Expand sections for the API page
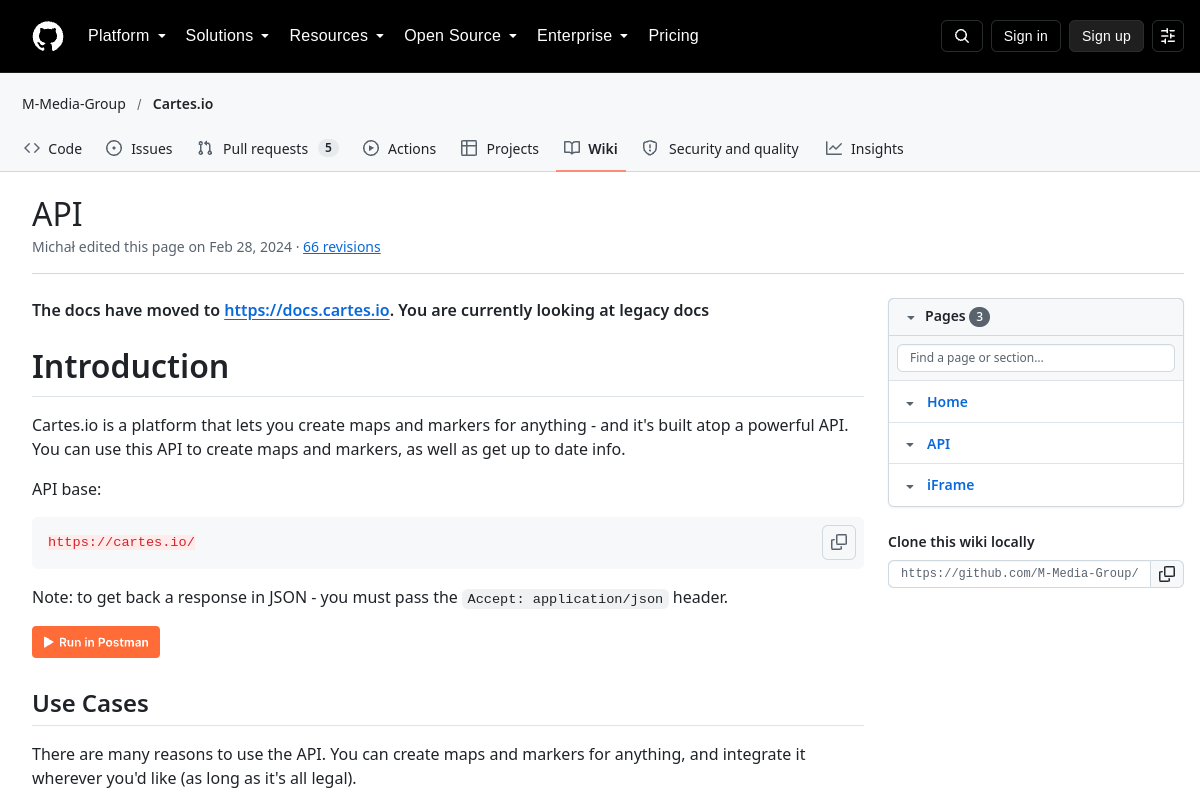 click(910, 445)
